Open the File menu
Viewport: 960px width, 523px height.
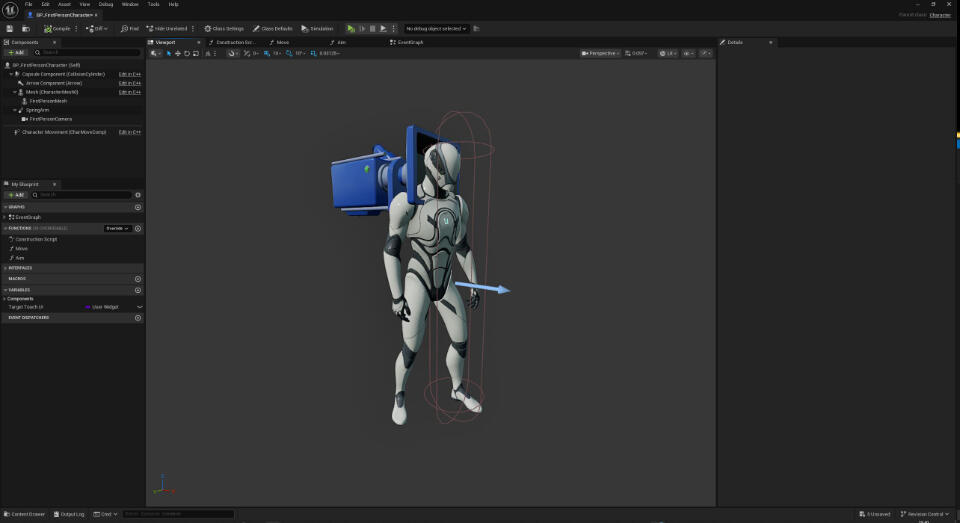(x=28, y=4)
